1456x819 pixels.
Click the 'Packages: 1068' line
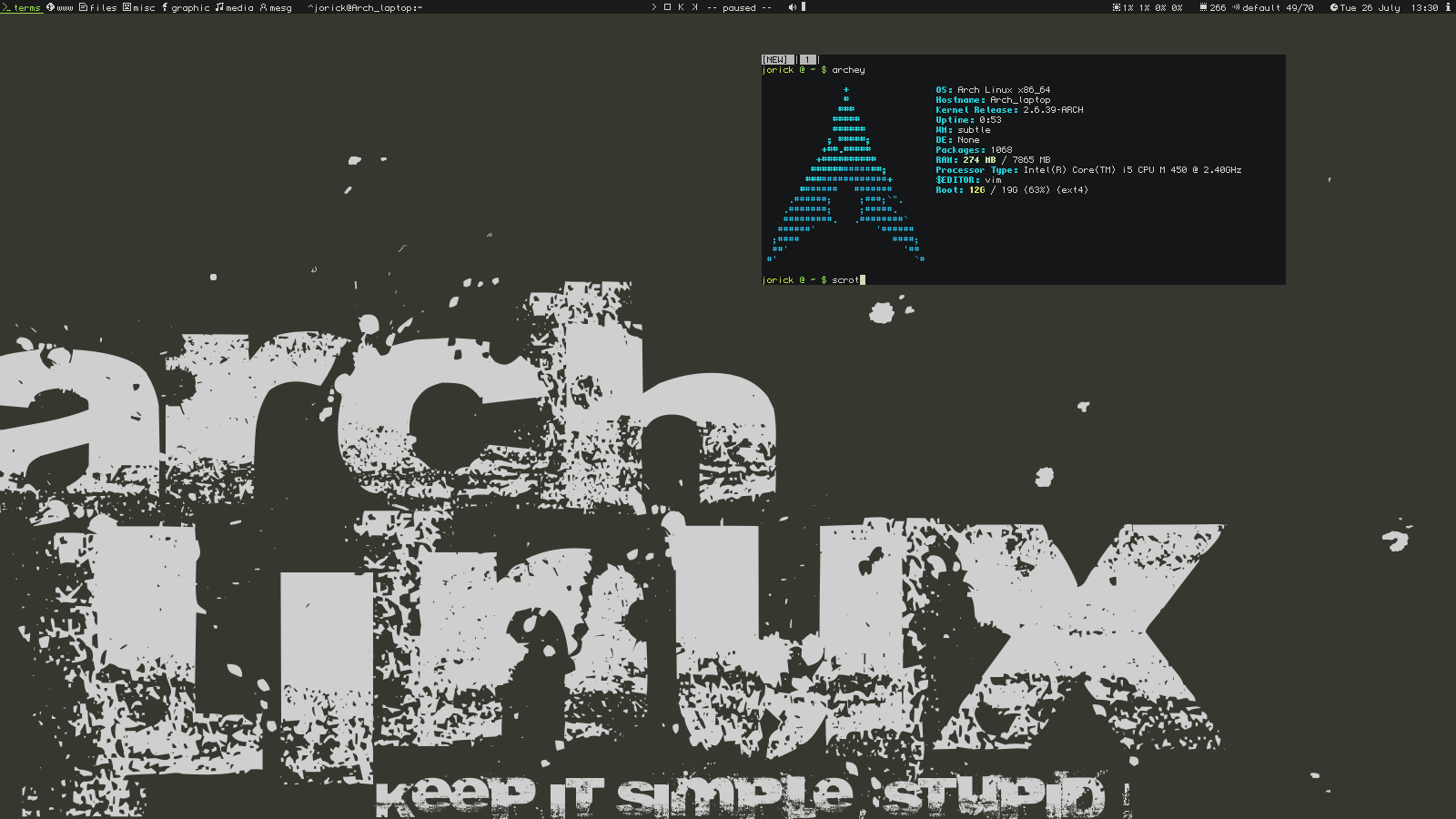[974, 150]
